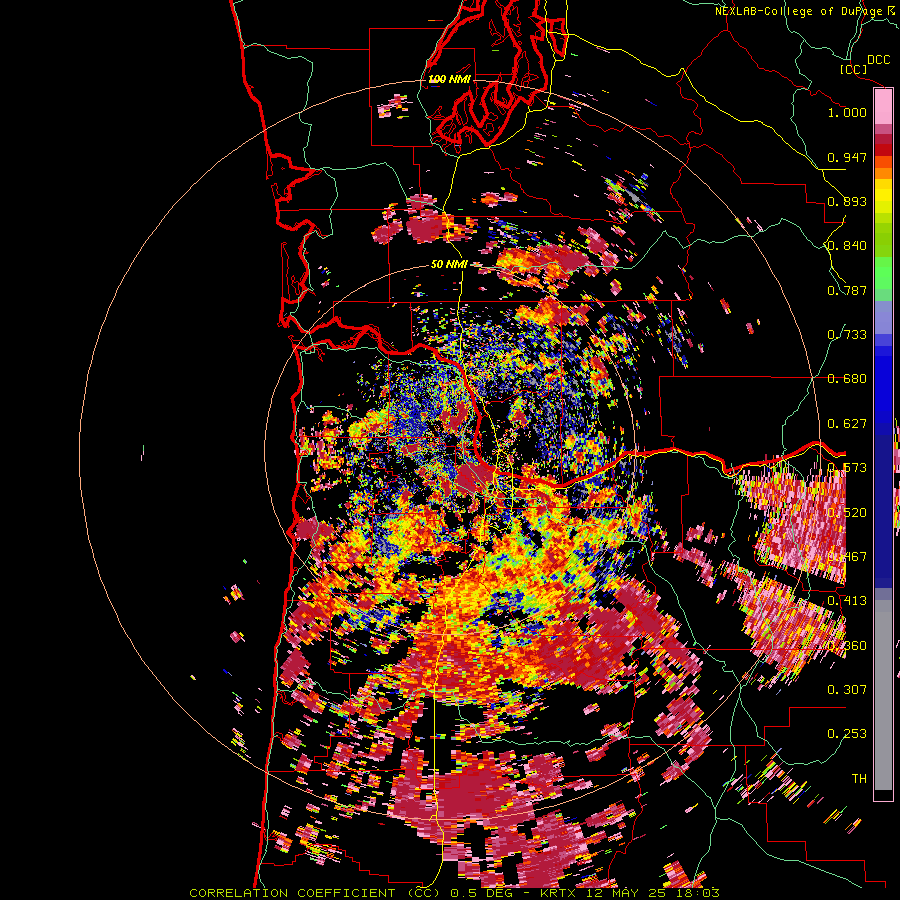Screen dimensions: 900x900
Task: Select the 0.680 scale value
Action: coord(847,379)
